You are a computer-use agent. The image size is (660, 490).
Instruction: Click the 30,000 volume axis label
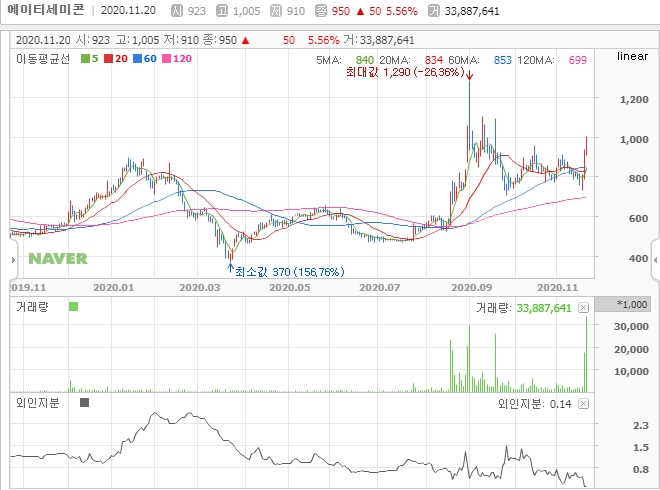click(631, 327)
